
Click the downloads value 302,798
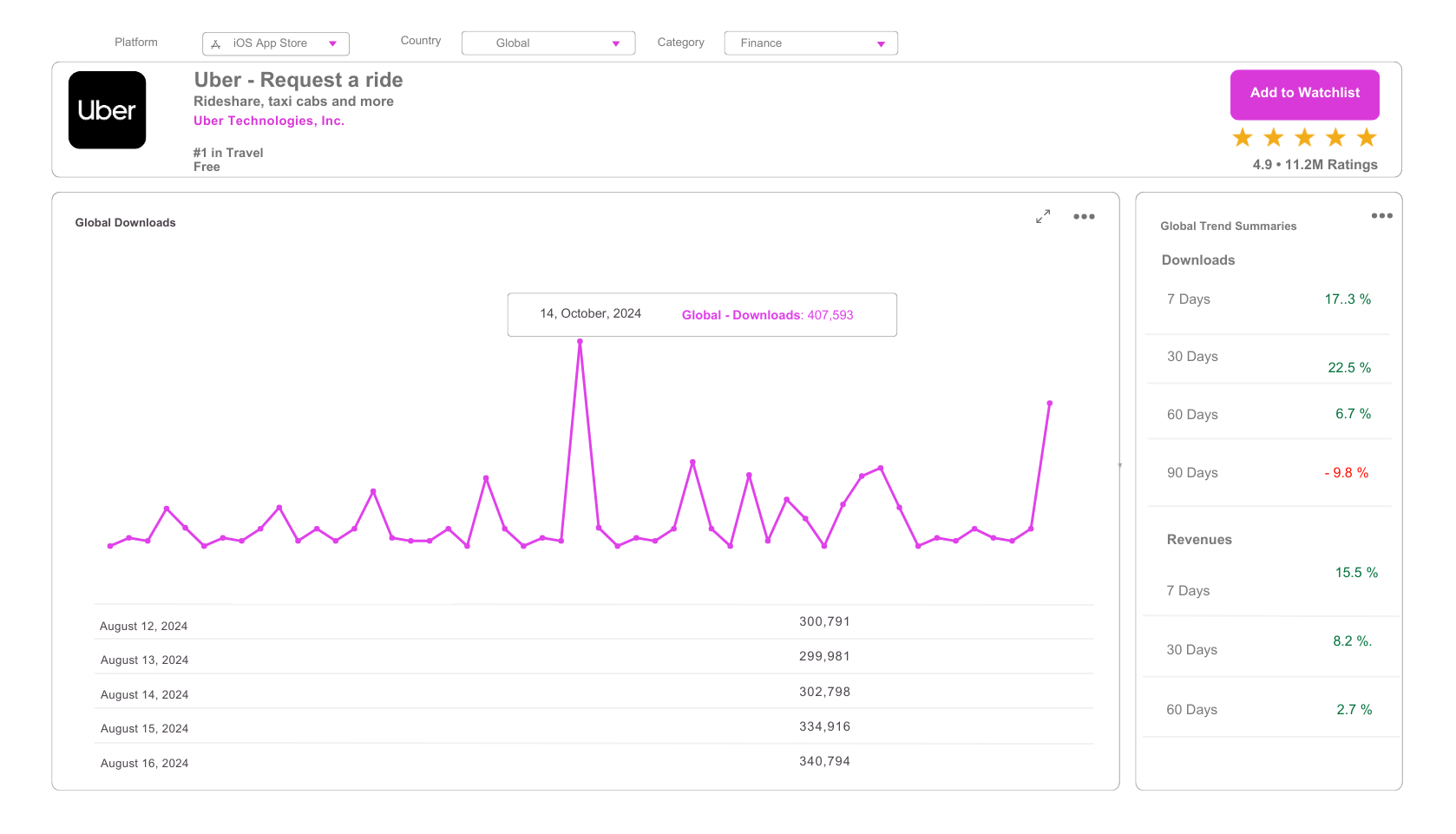(824, 692)
